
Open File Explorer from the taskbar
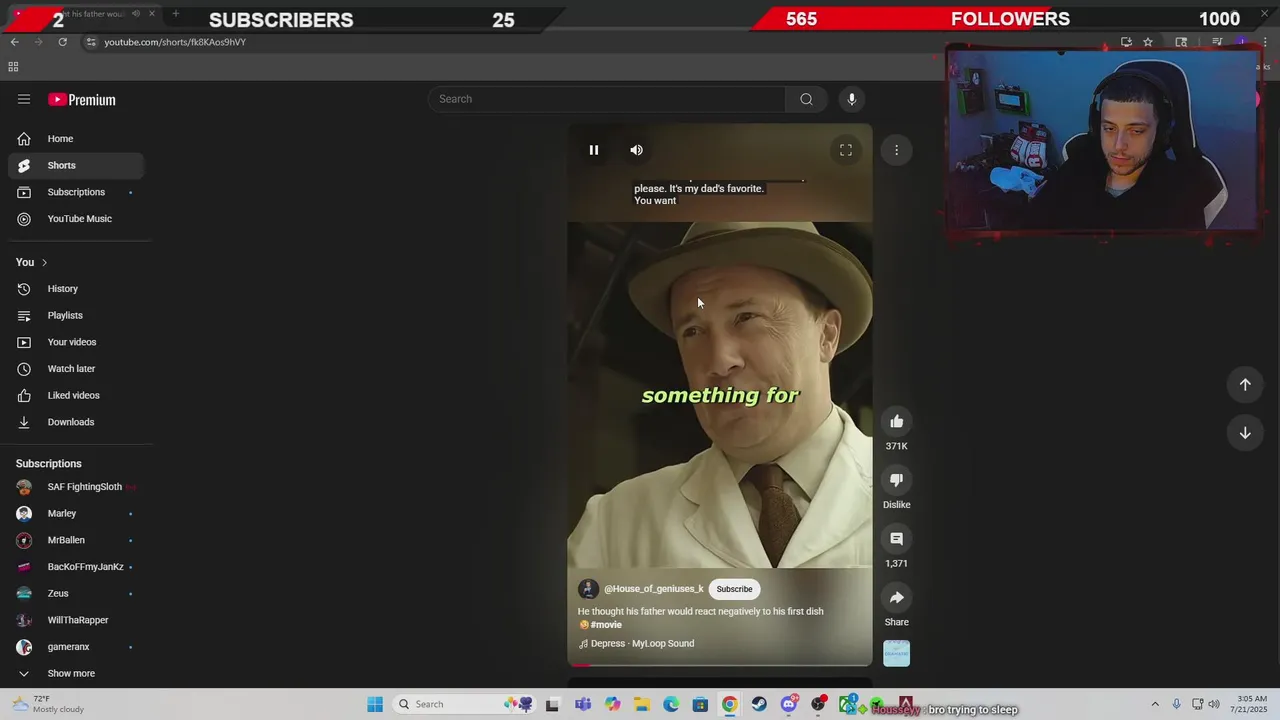coord(641,704)
